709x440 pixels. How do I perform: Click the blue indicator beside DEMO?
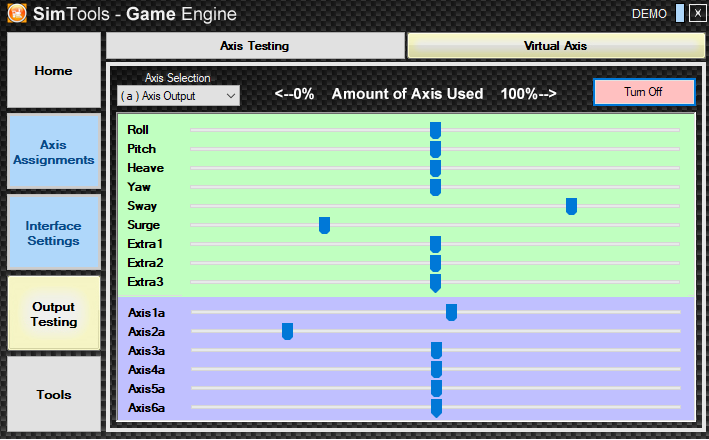click(x=680, y=13)
